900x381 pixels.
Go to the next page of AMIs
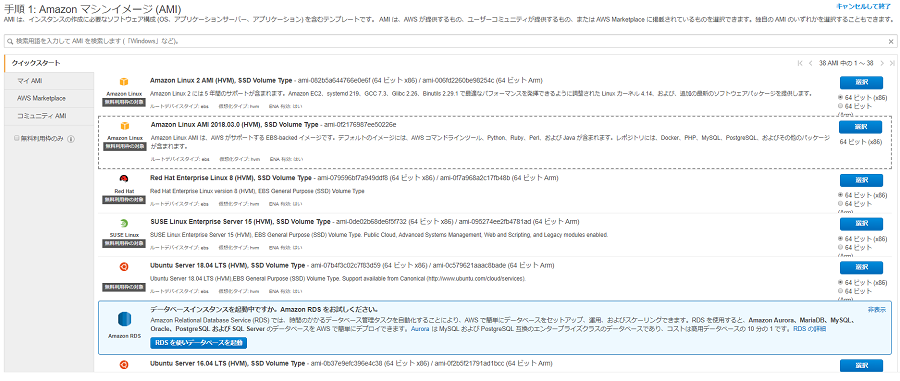[882, 63]
